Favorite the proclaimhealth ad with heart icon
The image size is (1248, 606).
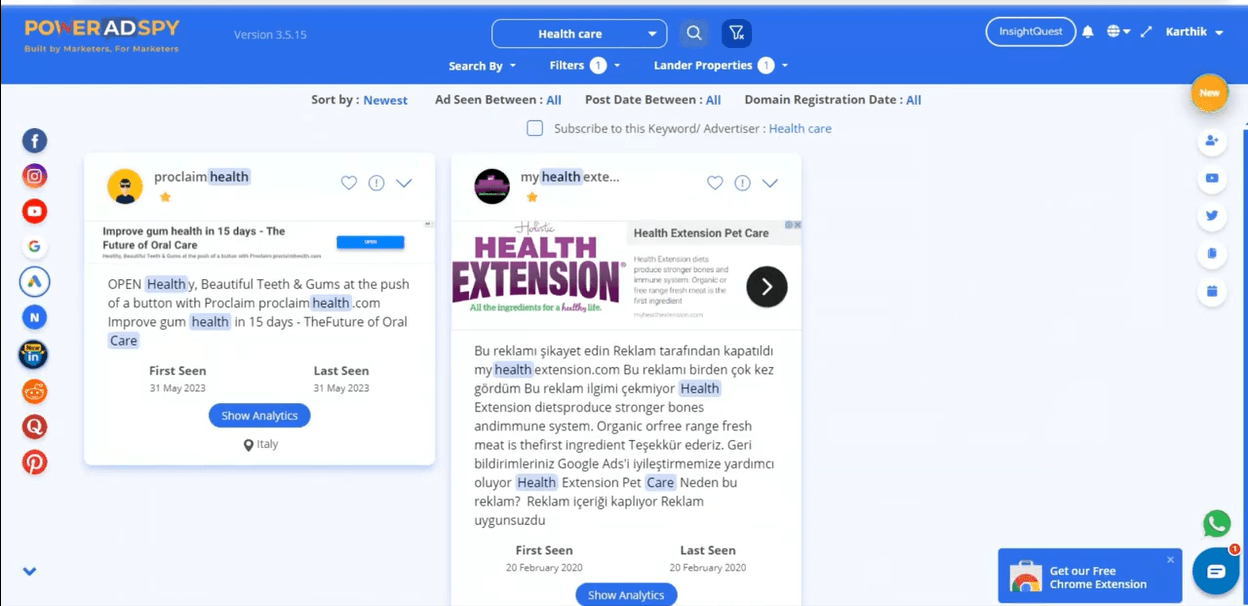[349, 183]
